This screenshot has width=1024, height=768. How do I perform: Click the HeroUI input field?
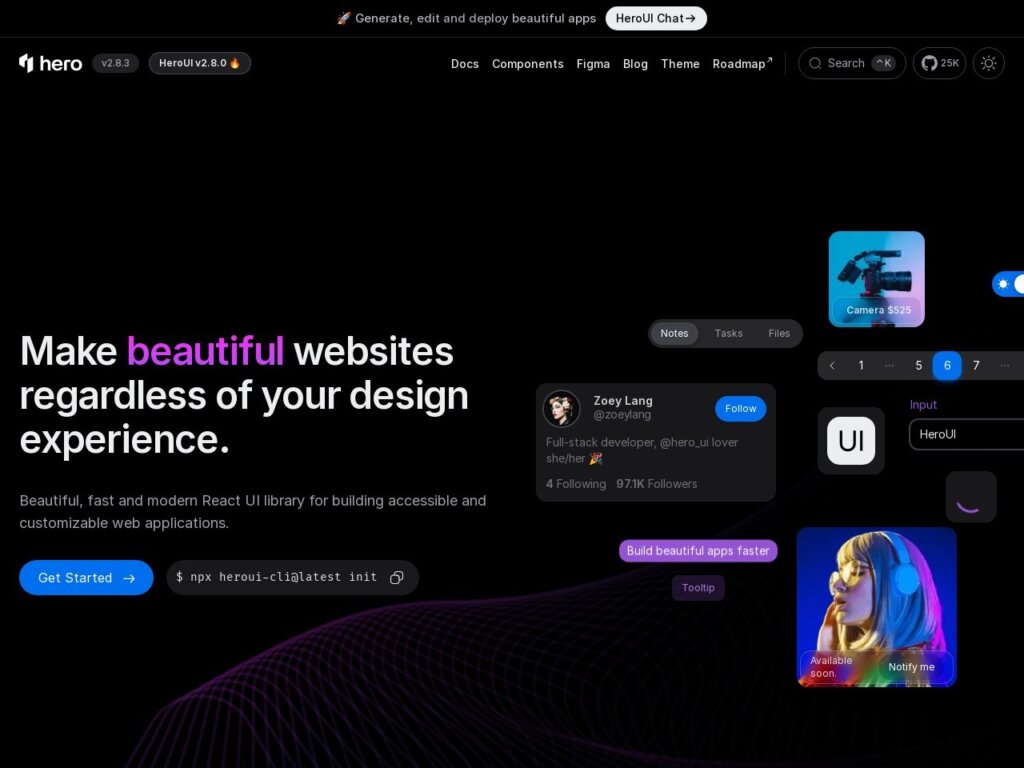[967, 434]
